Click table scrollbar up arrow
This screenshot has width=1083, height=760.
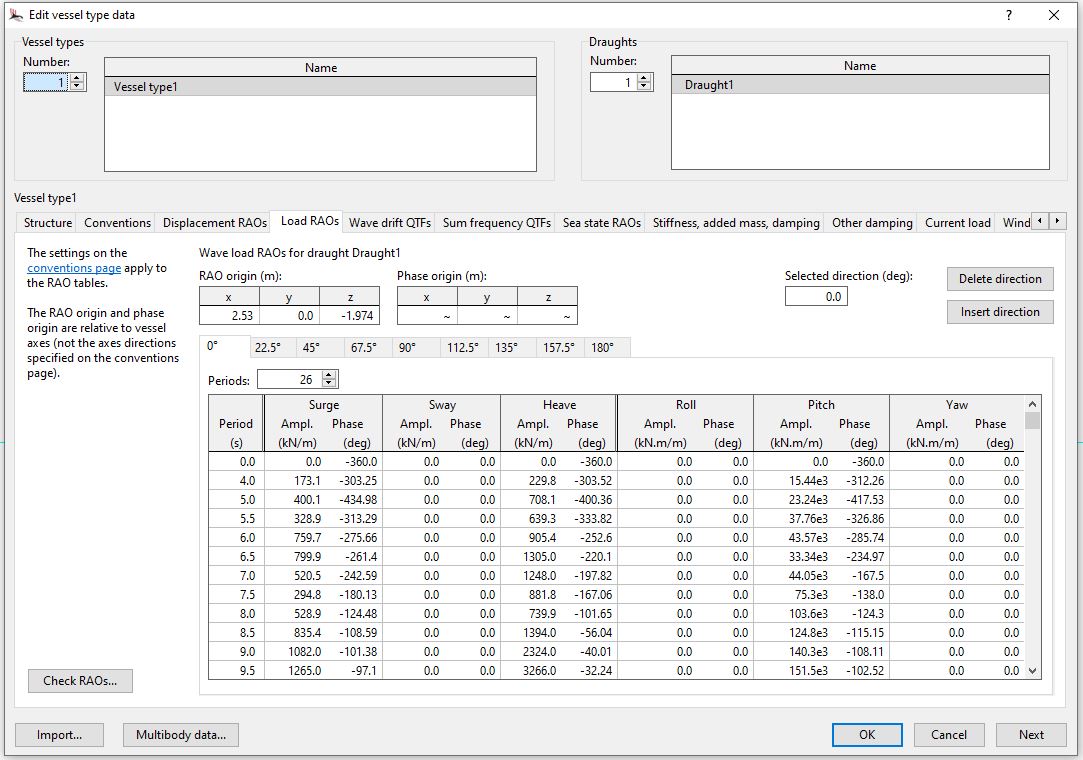coord(1033,404)
